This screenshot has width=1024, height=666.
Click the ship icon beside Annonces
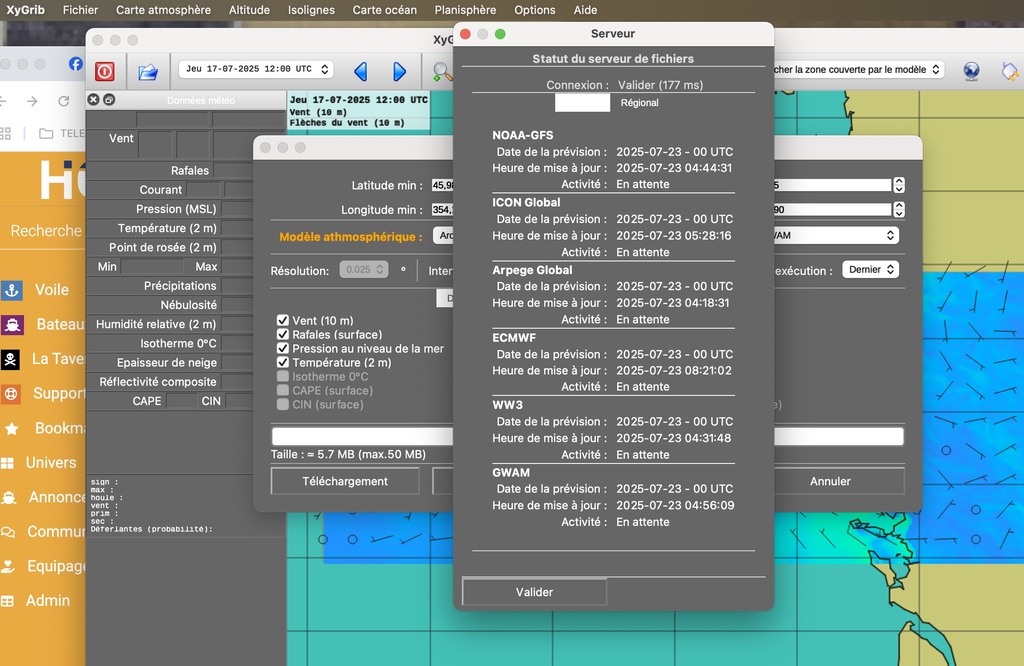(8, 498)
